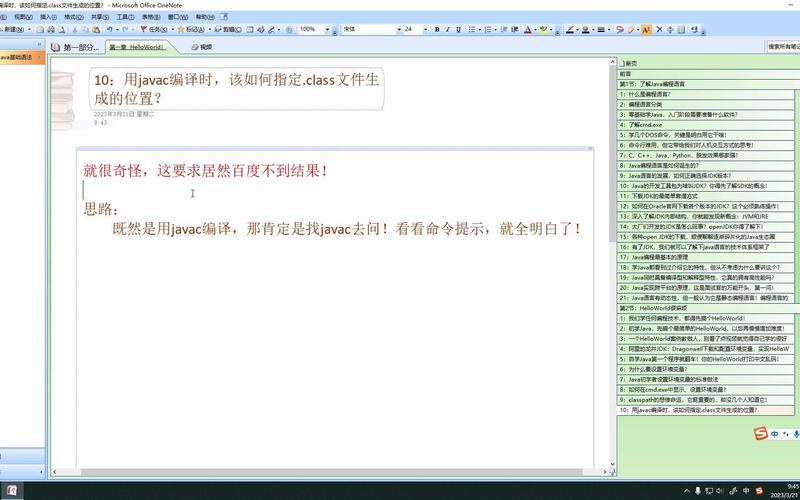Click the 剪辑 screen clipping button

228,30
